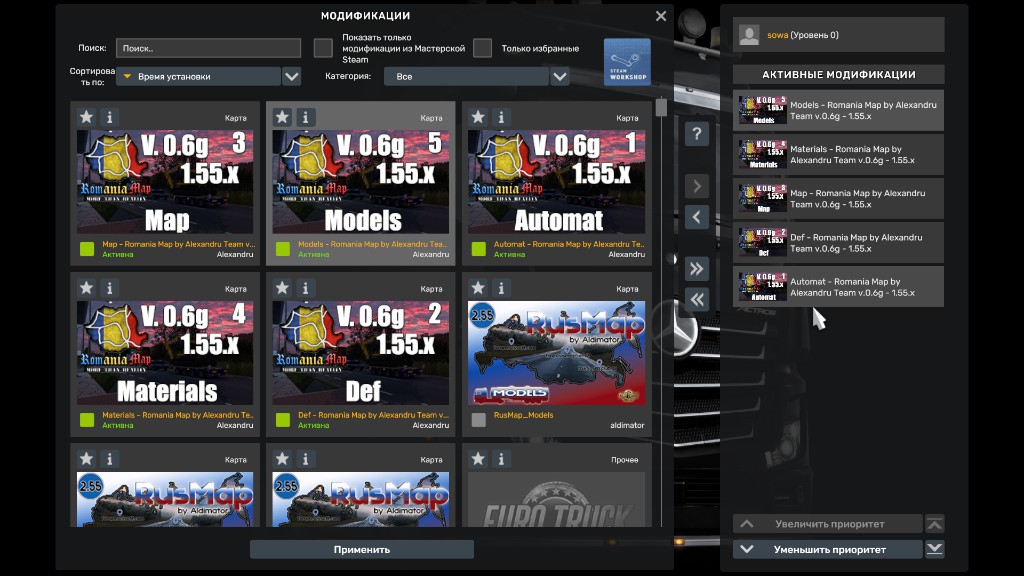Click the 'Применить' button
This screenshot has width=1024, height=576.
(362, 549)
